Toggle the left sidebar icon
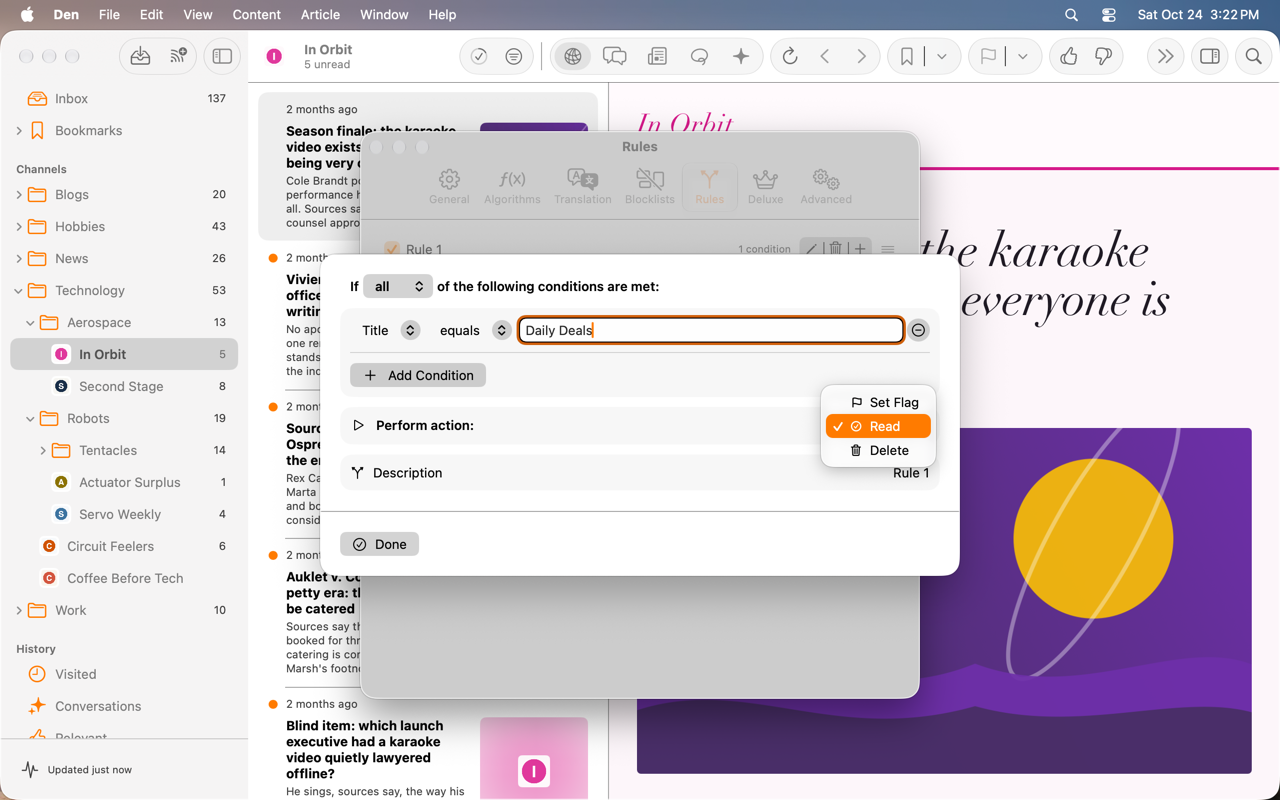The image size is (1280, 800). coord(222,57)
